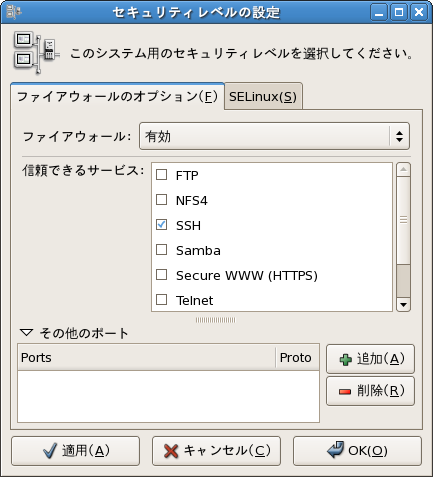This screenshot has height=477, width=433.
Task: Click the pane resize handle below services list
Action: 215,320
